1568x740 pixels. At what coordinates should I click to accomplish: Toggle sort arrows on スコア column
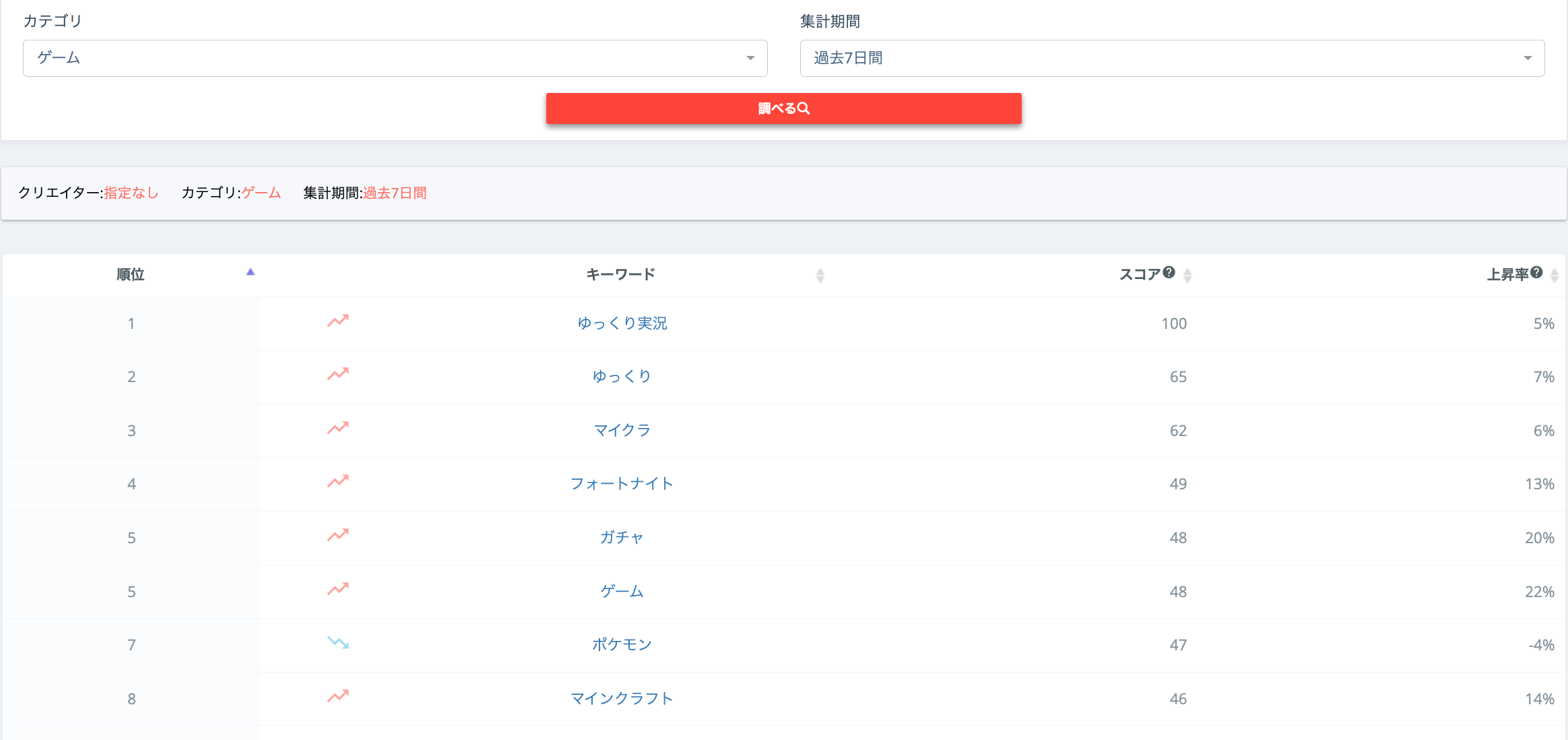click(x=1187, y=275)
